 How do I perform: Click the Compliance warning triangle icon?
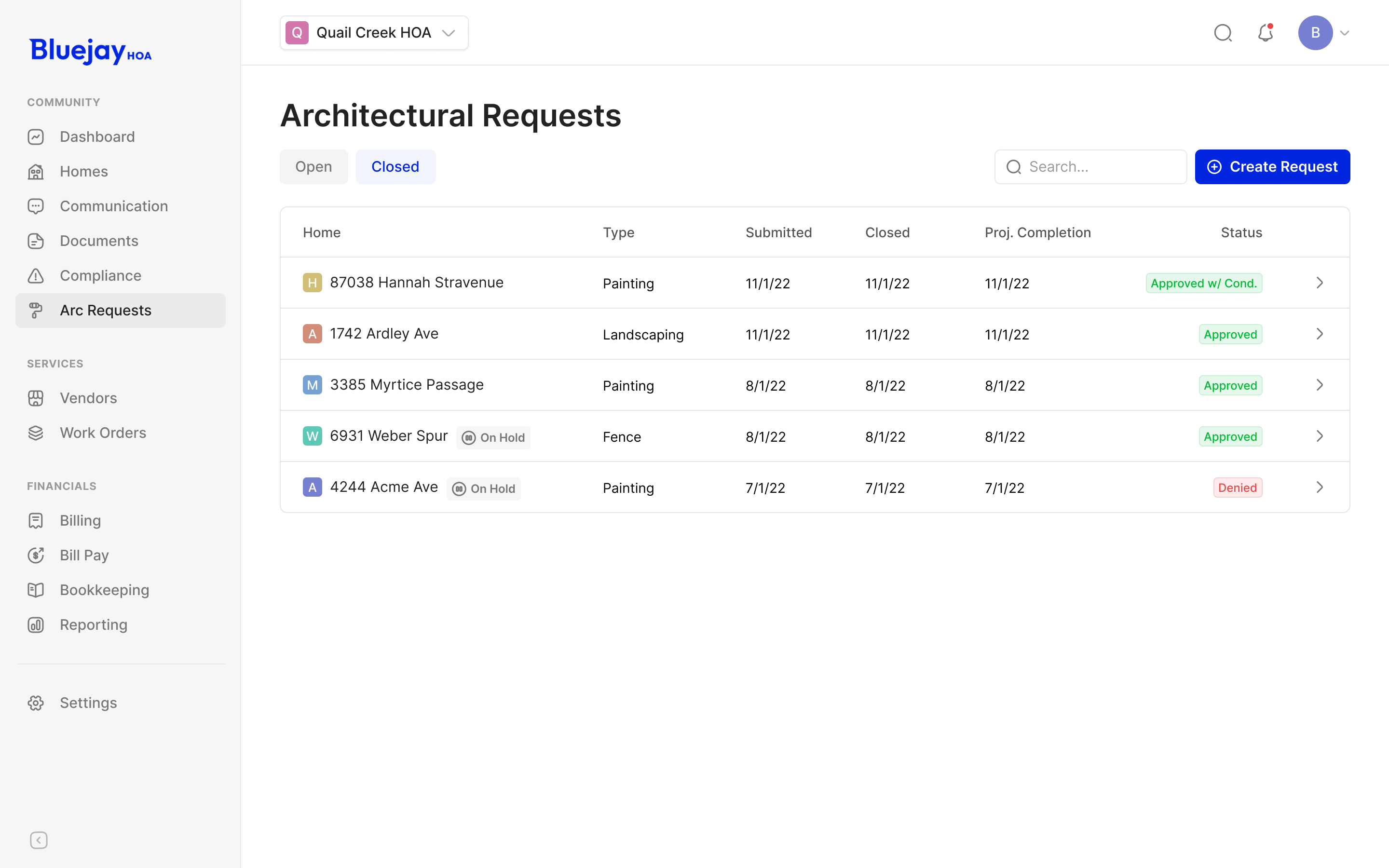coord(36,275)
